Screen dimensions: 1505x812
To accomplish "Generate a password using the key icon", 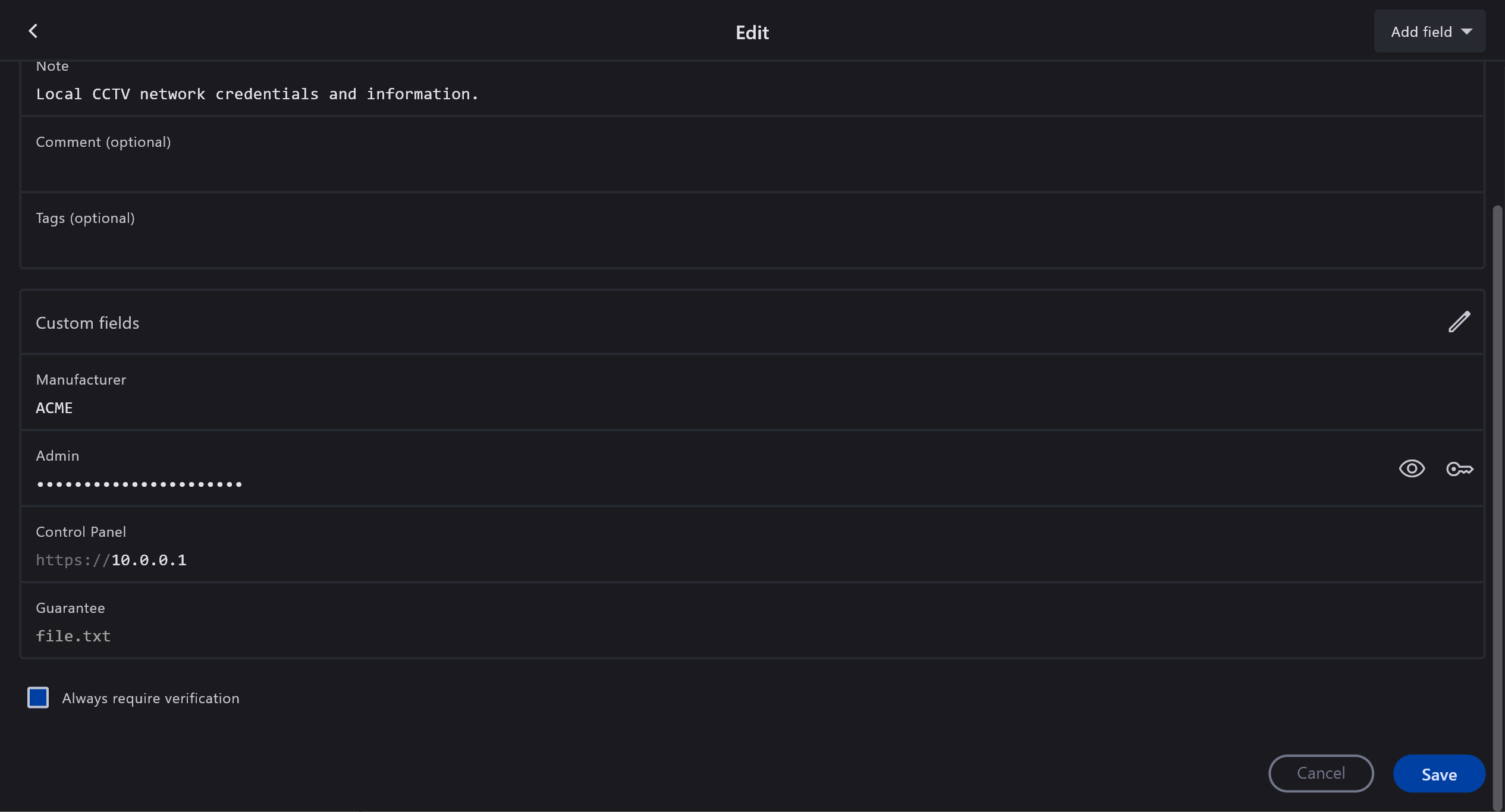I will [x=1459, y=469].
